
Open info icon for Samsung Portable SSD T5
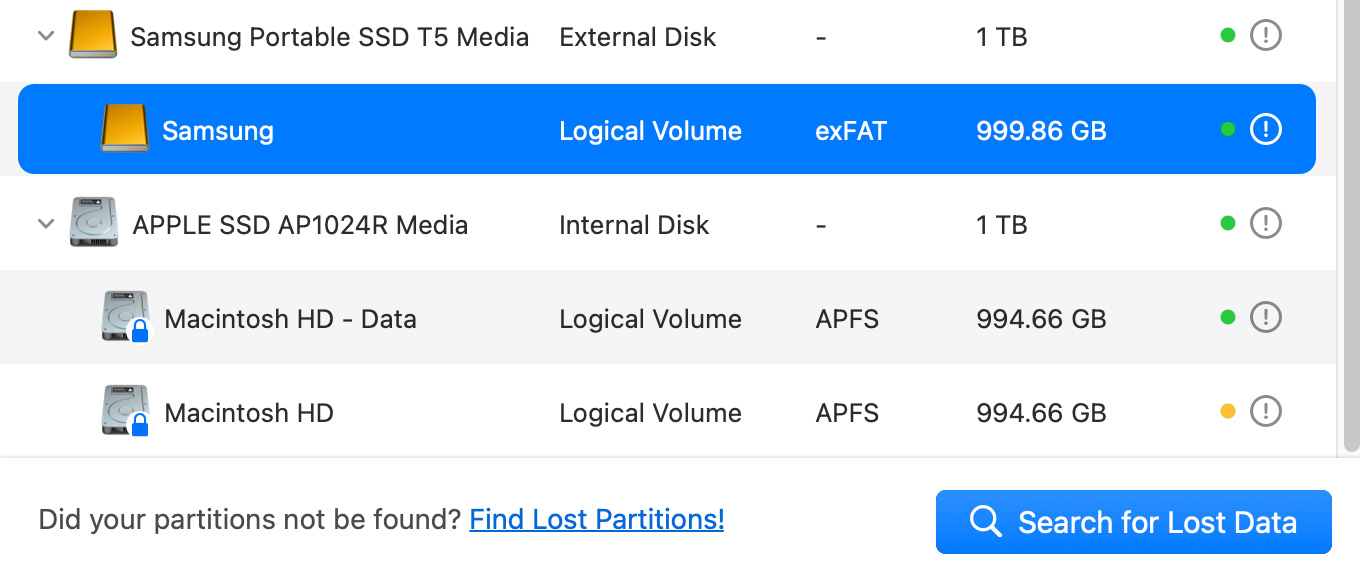coord(1266,36)
